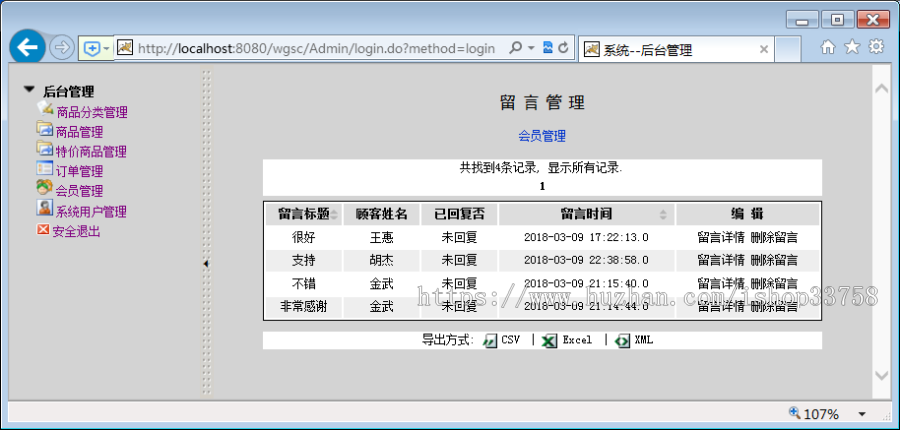Open the address bar search dropdown arrow

[x=531, y=48]
